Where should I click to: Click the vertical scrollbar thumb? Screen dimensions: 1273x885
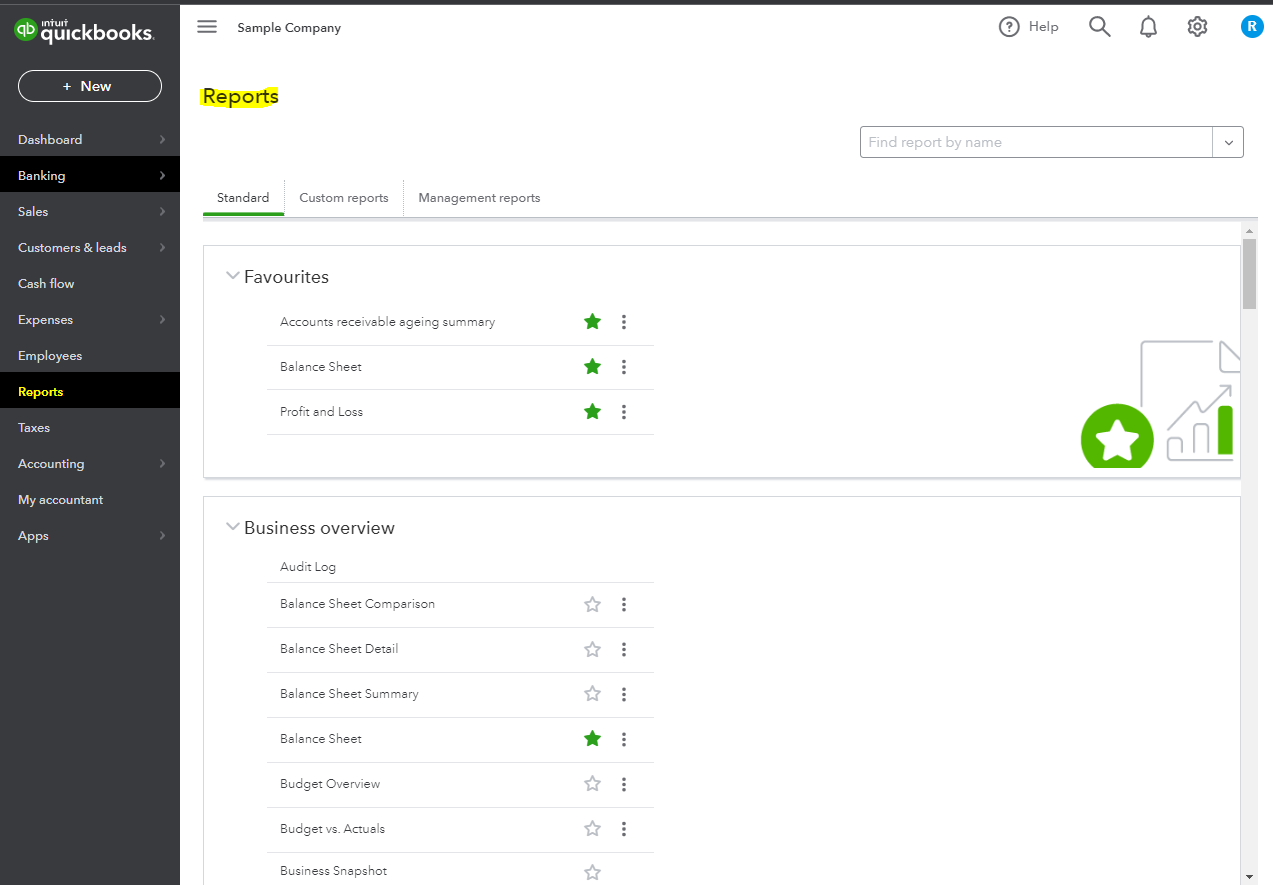tap(1249, 272)
